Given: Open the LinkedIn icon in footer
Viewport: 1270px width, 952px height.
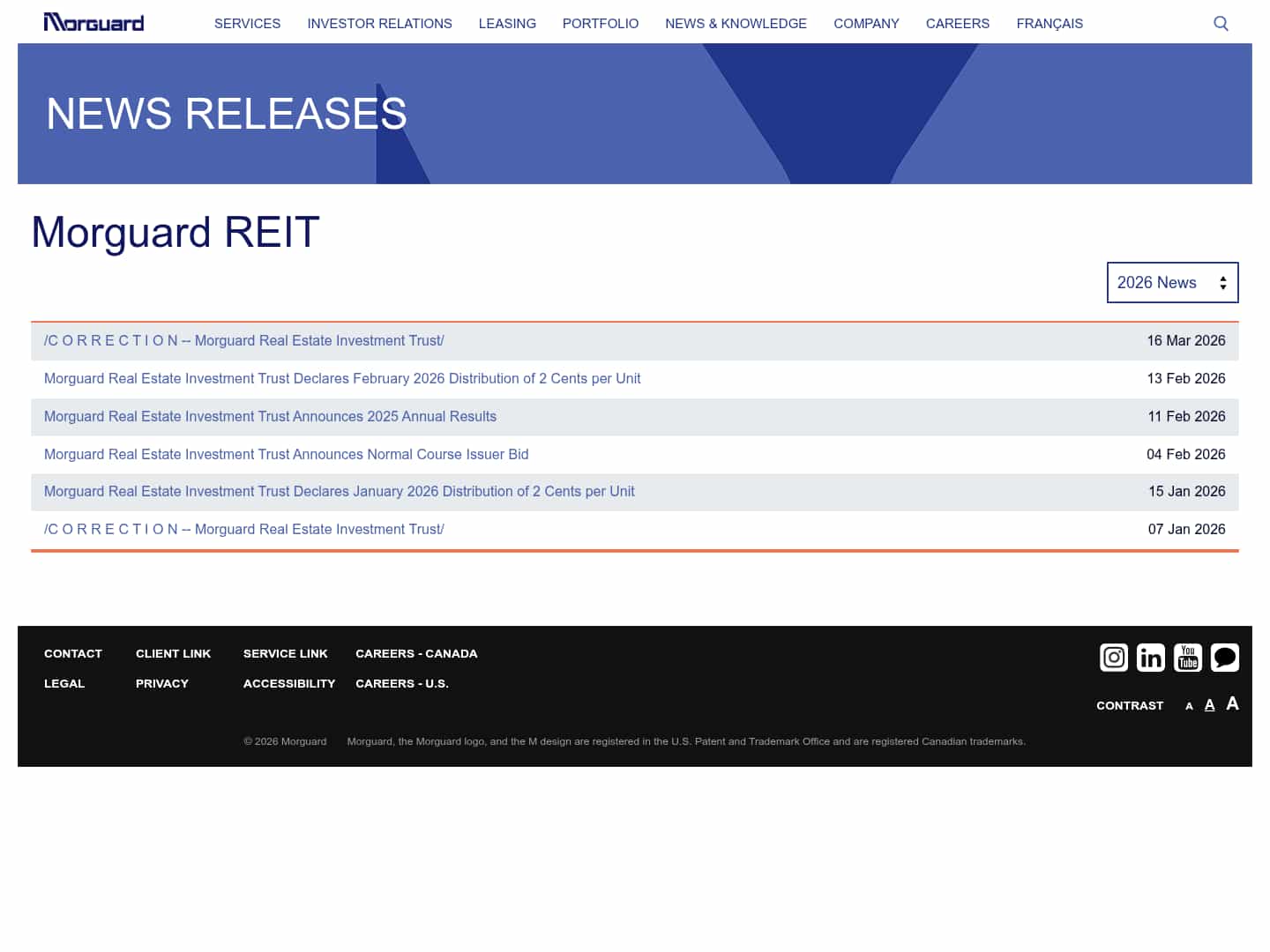Looking at the screenshot, I should pos(1151,658).
